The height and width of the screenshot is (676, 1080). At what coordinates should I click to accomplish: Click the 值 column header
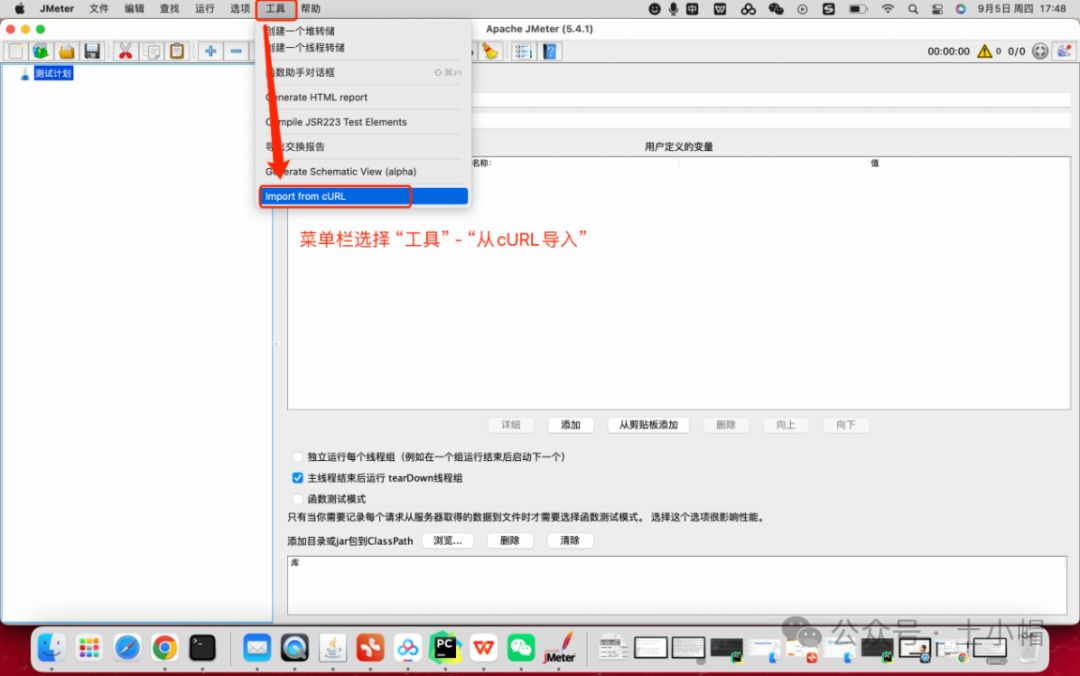(x=874, y=163)
